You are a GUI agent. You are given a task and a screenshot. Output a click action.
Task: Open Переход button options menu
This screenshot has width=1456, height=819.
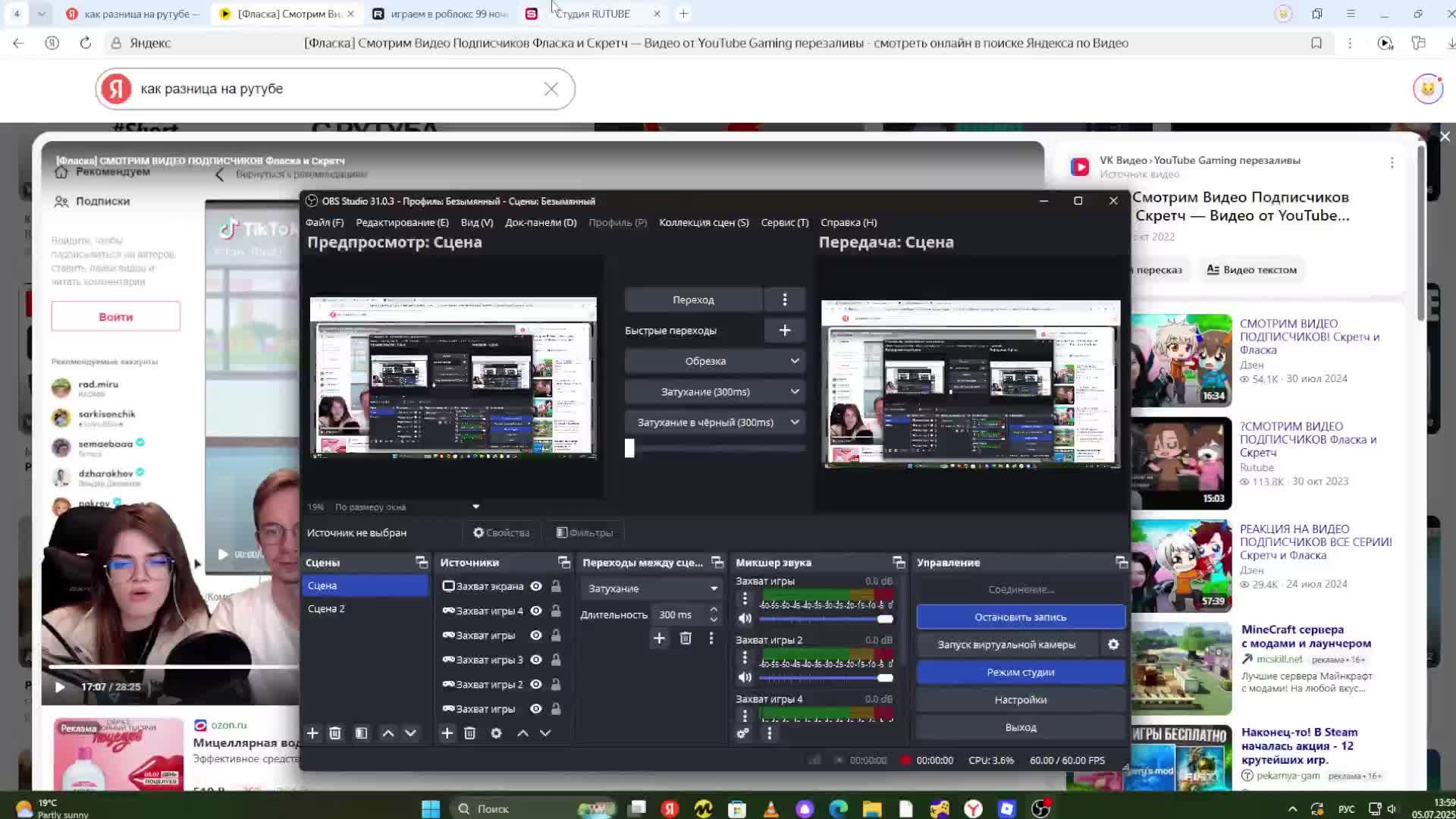tap(785, 300)
